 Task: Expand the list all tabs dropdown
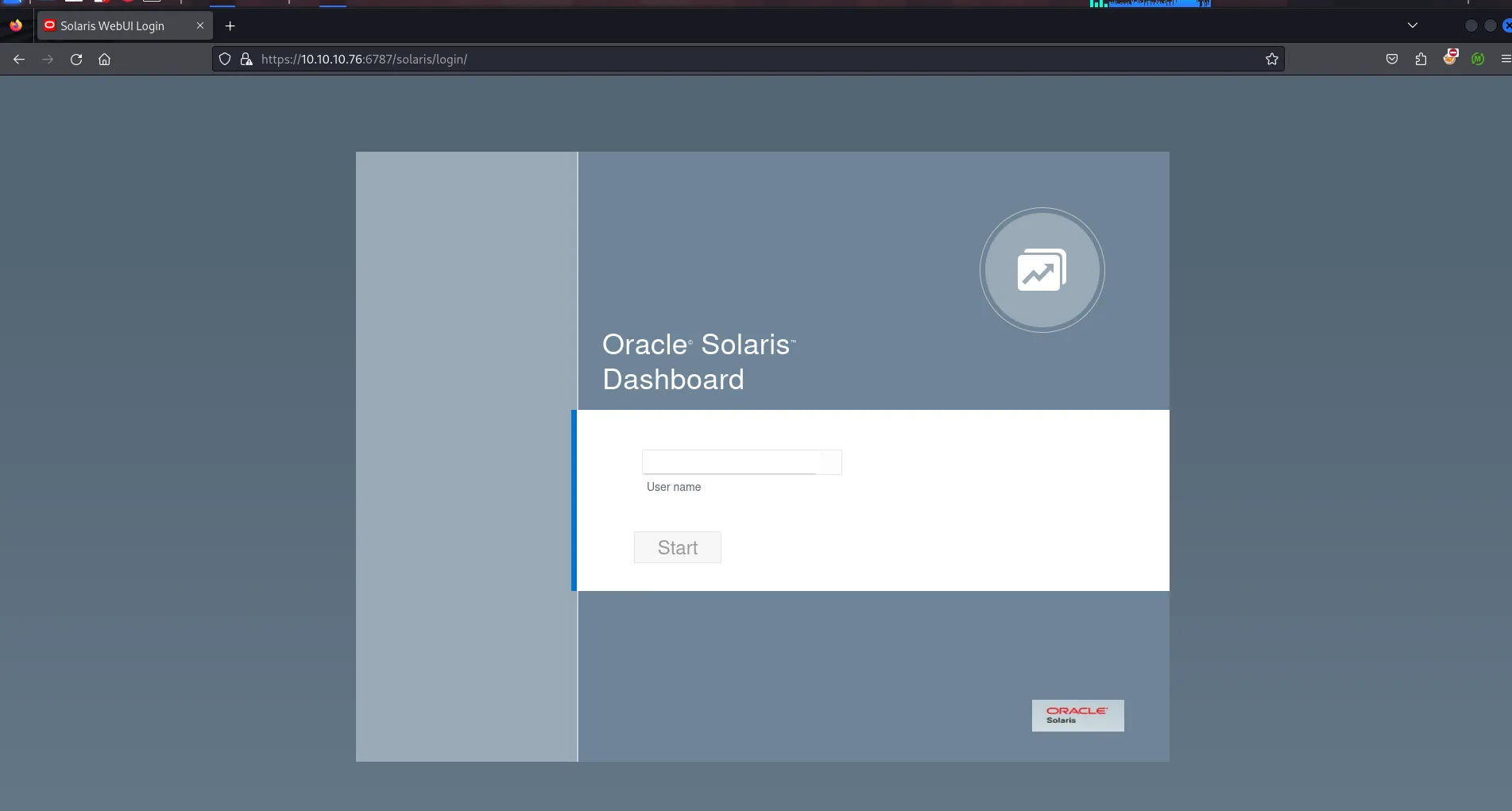pos(1413,25)
